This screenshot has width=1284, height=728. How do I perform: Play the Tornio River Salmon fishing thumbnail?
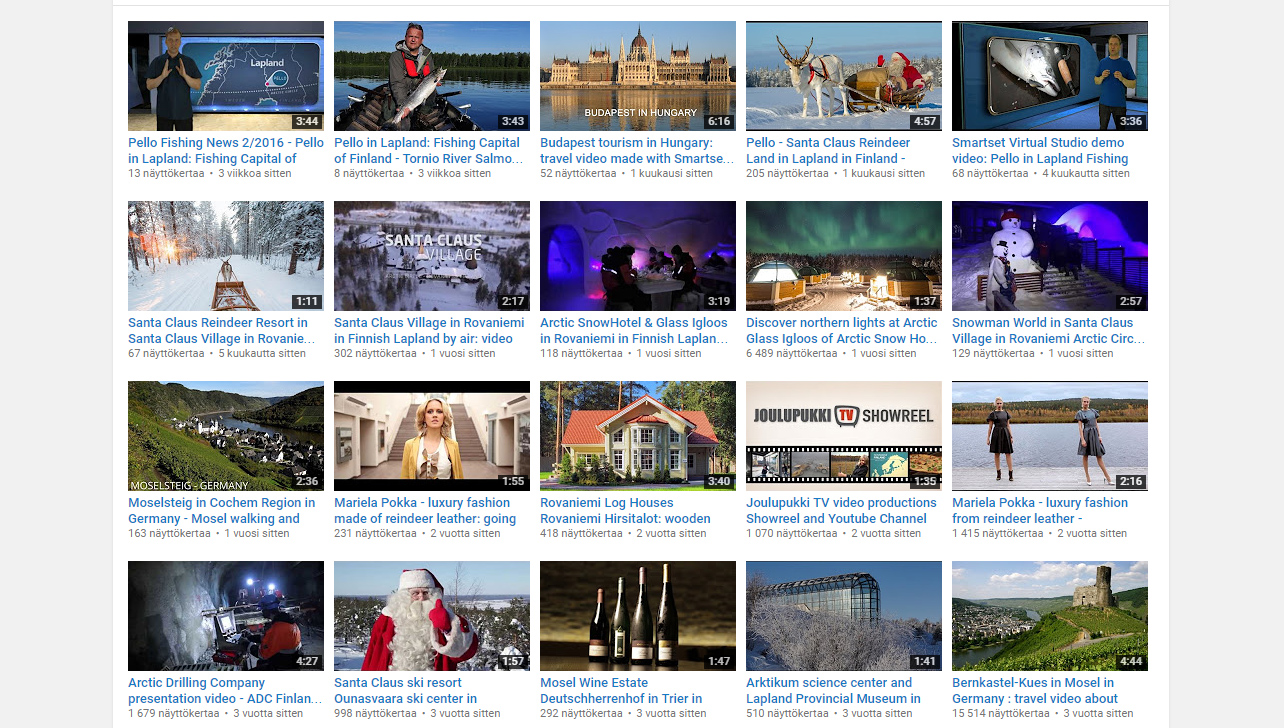[x=432, y=76]
